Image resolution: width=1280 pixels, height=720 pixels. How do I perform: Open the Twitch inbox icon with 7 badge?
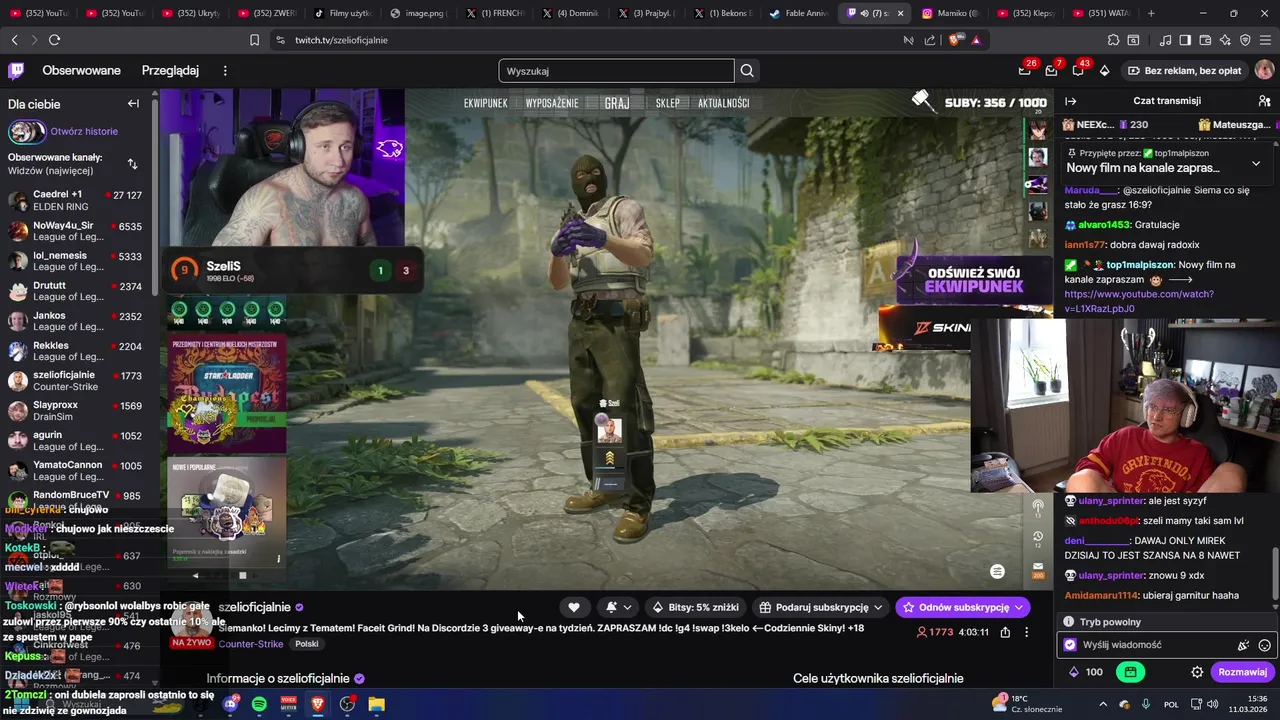click(1051, 70)
